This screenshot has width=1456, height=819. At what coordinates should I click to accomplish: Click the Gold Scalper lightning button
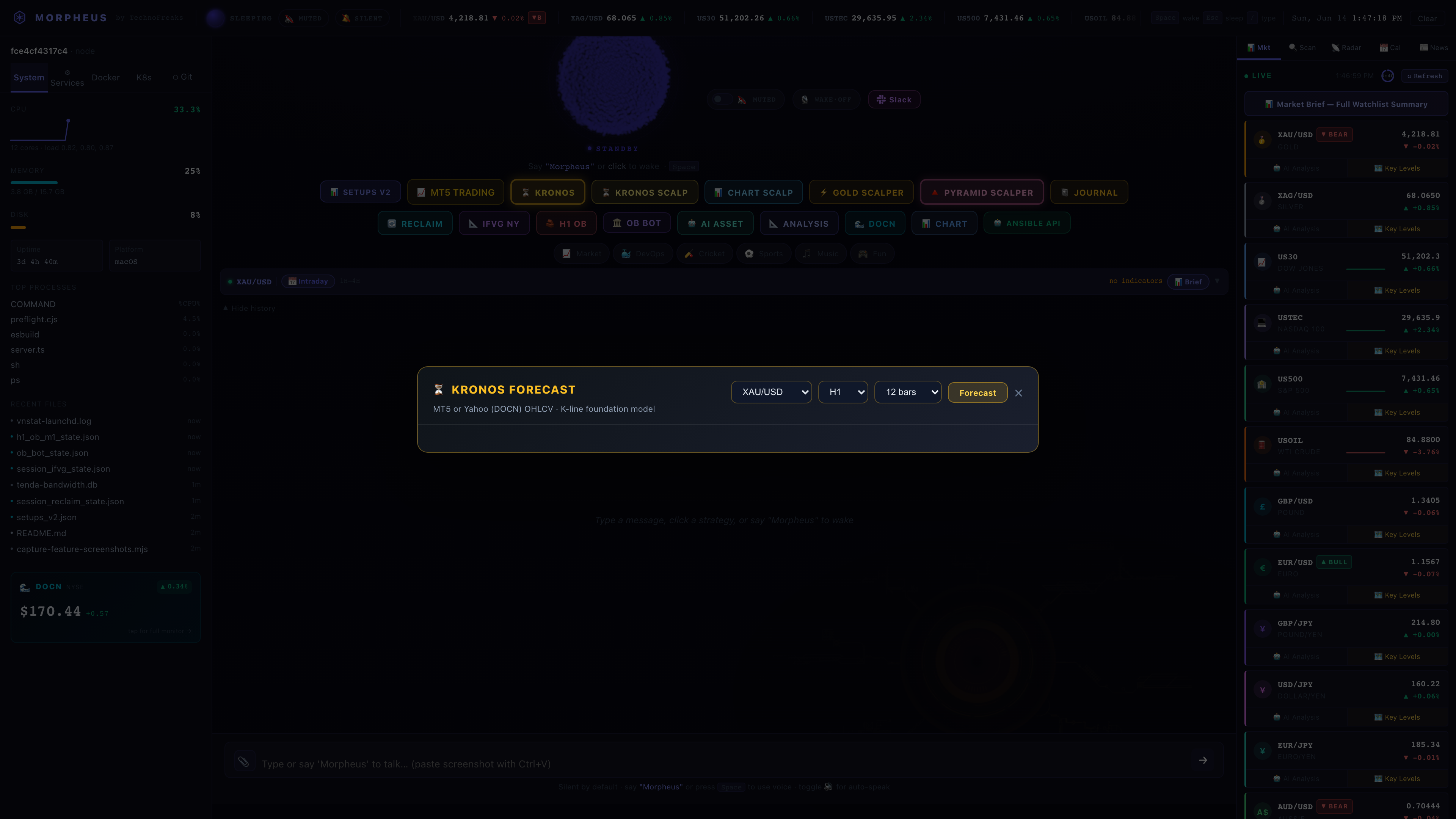861,192
